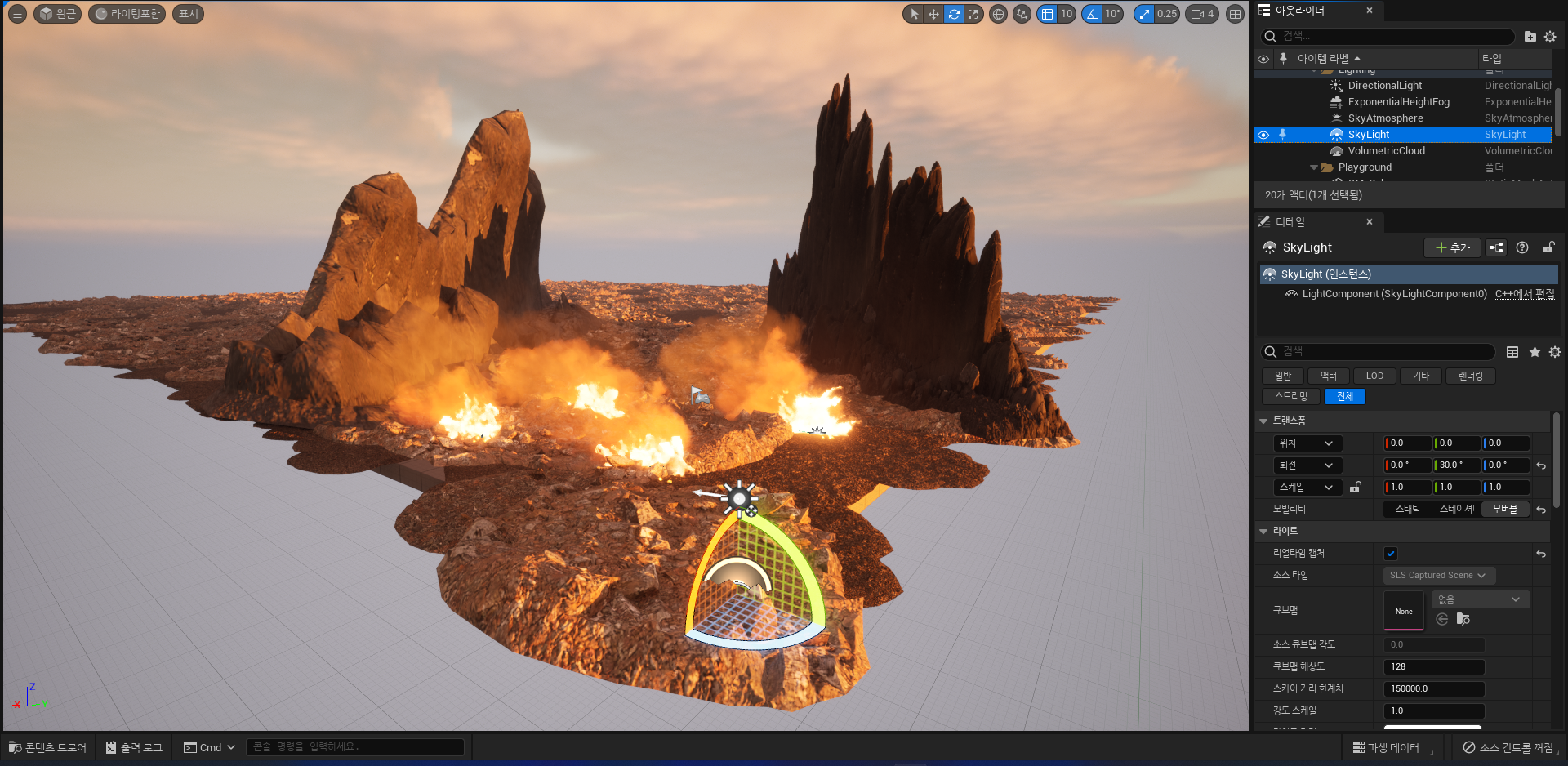
Task: Open camera speed 4 setting
Action: [x=1202, y=14]
